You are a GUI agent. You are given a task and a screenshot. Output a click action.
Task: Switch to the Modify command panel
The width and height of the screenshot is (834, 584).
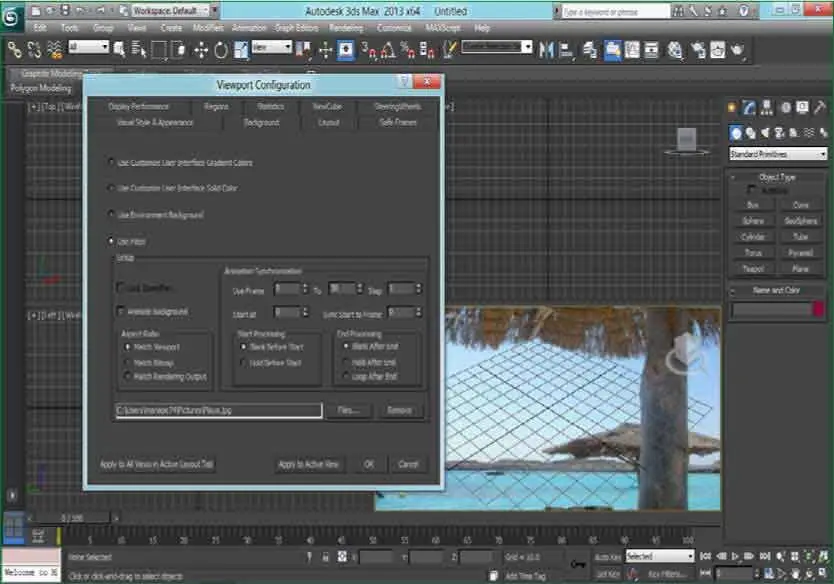(x=749, y=108)
